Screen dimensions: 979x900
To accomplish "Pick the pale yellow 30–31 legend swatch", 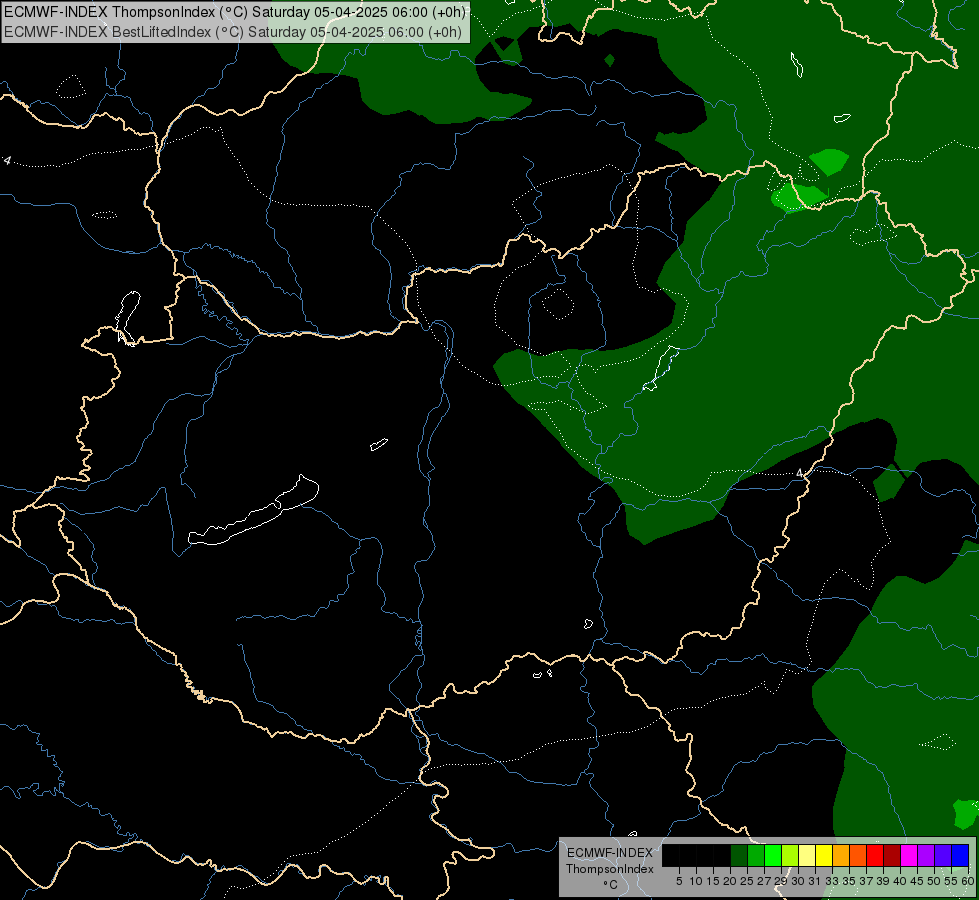I will tap(807, 855).
